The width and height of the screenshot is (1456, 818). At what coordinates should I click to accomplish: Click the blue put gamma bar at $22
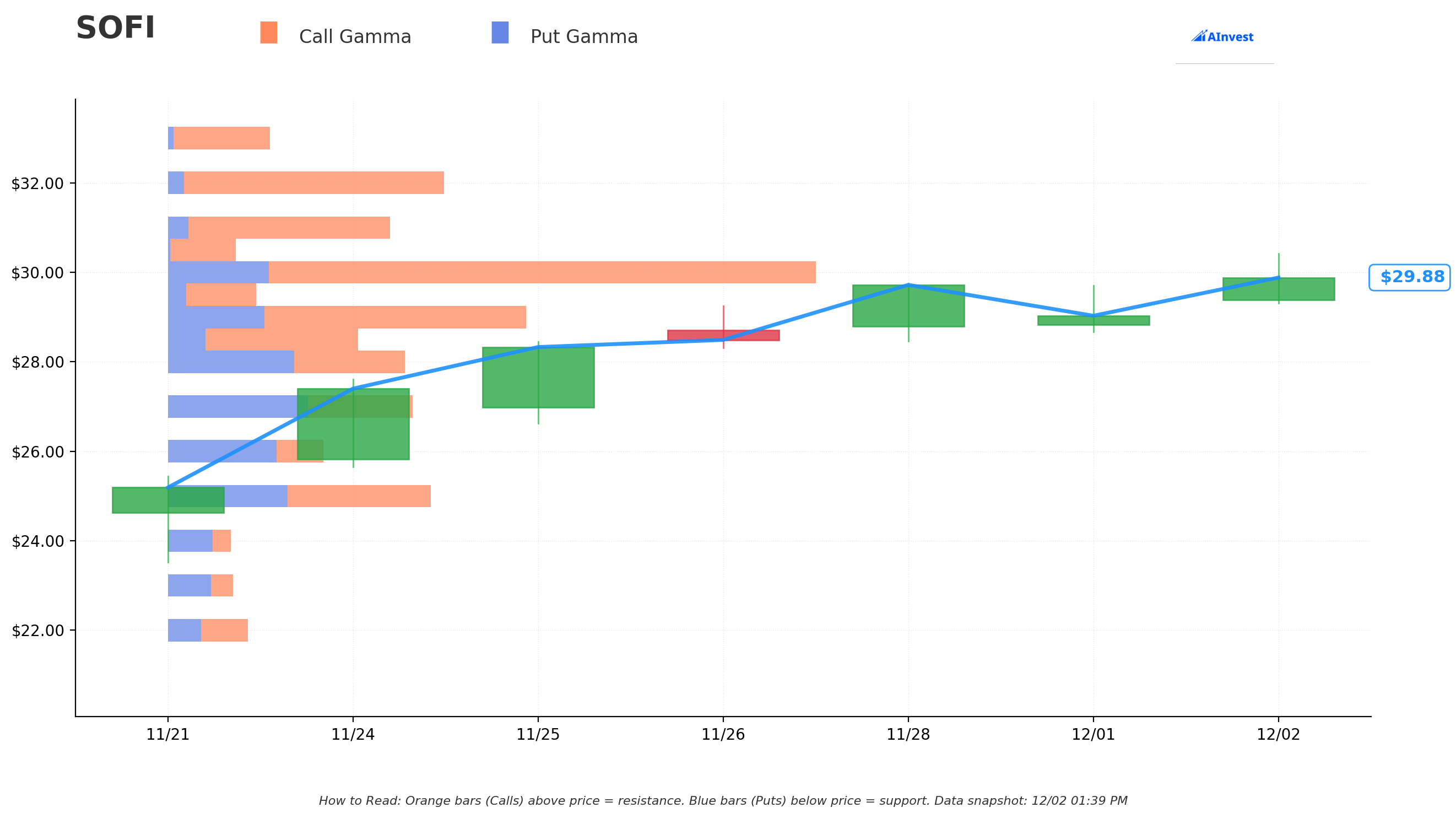tap(184, 630)
